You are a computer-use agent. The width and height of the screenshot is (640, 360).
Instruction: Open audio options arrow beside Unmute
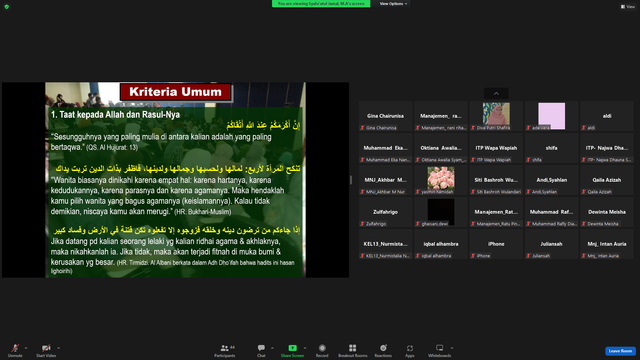point(26,348)
